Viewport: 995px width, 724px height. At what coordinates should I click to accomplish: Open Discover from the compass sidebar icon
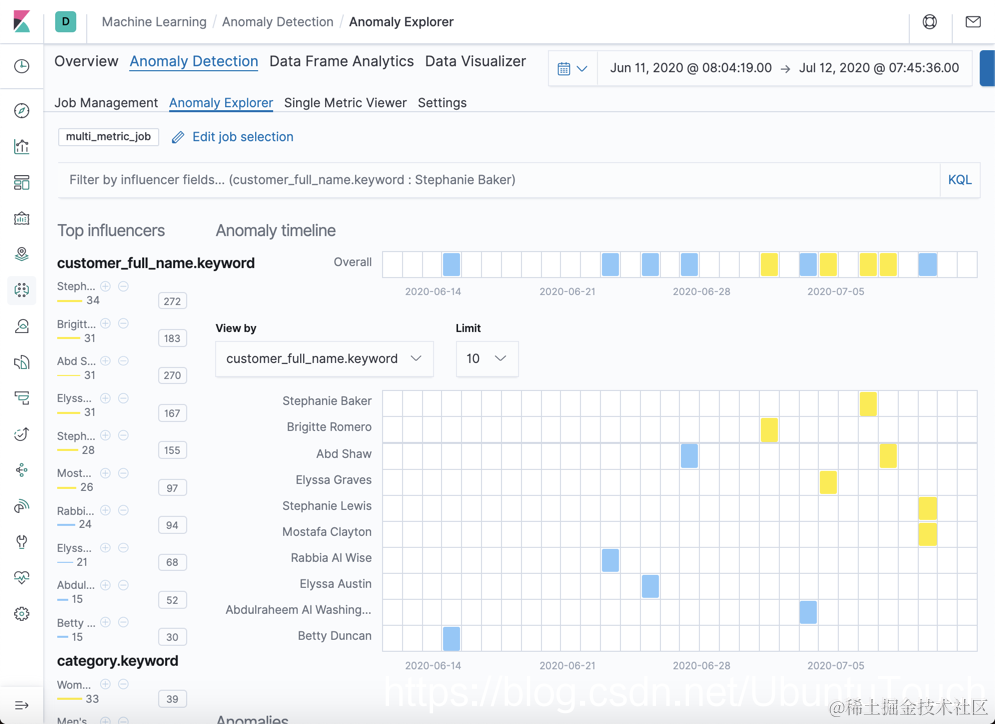(x=22, y=110)
